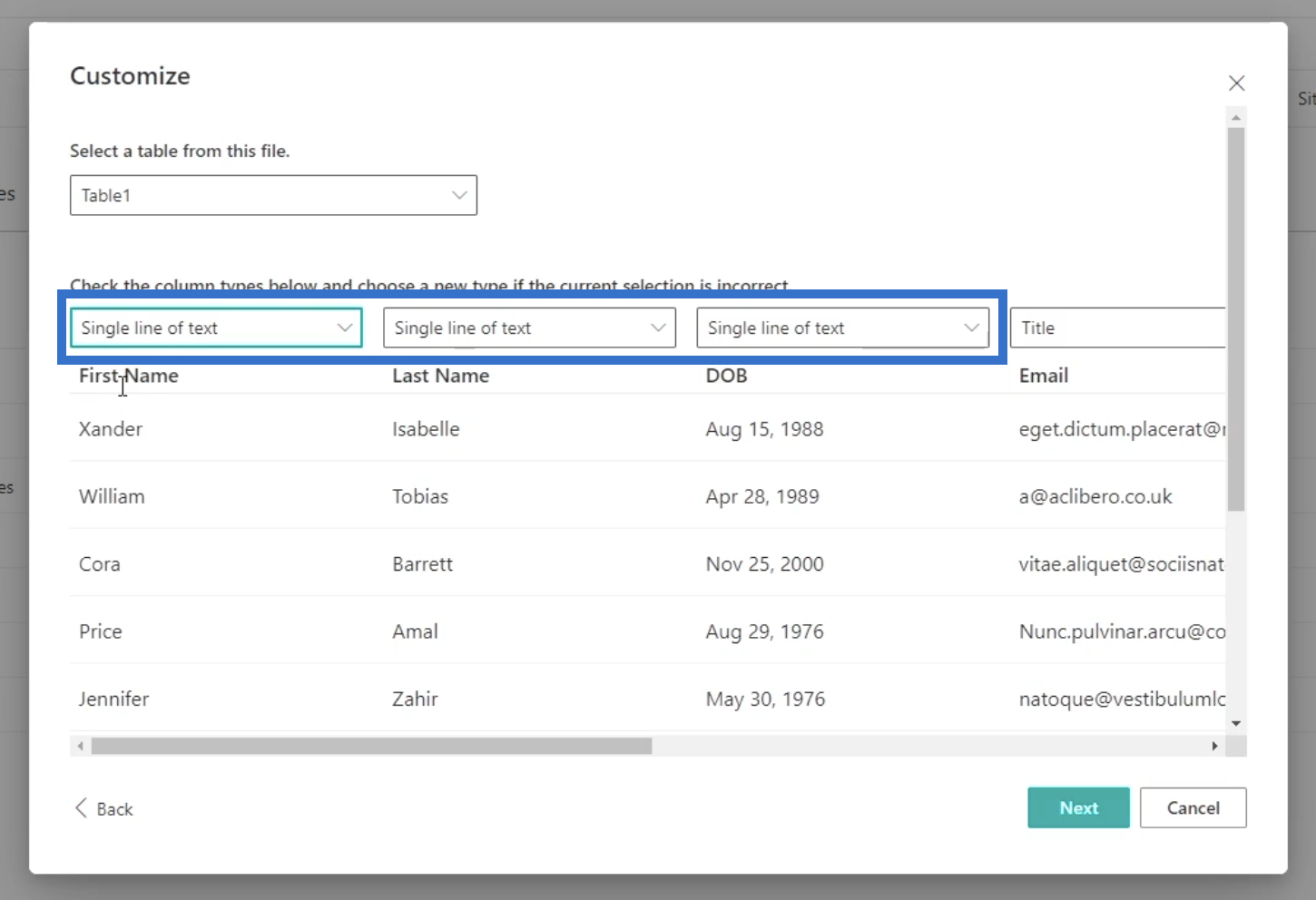Click the vertical scrollbar thumb
1316x900 pixels.
(x=1236, y=318)
